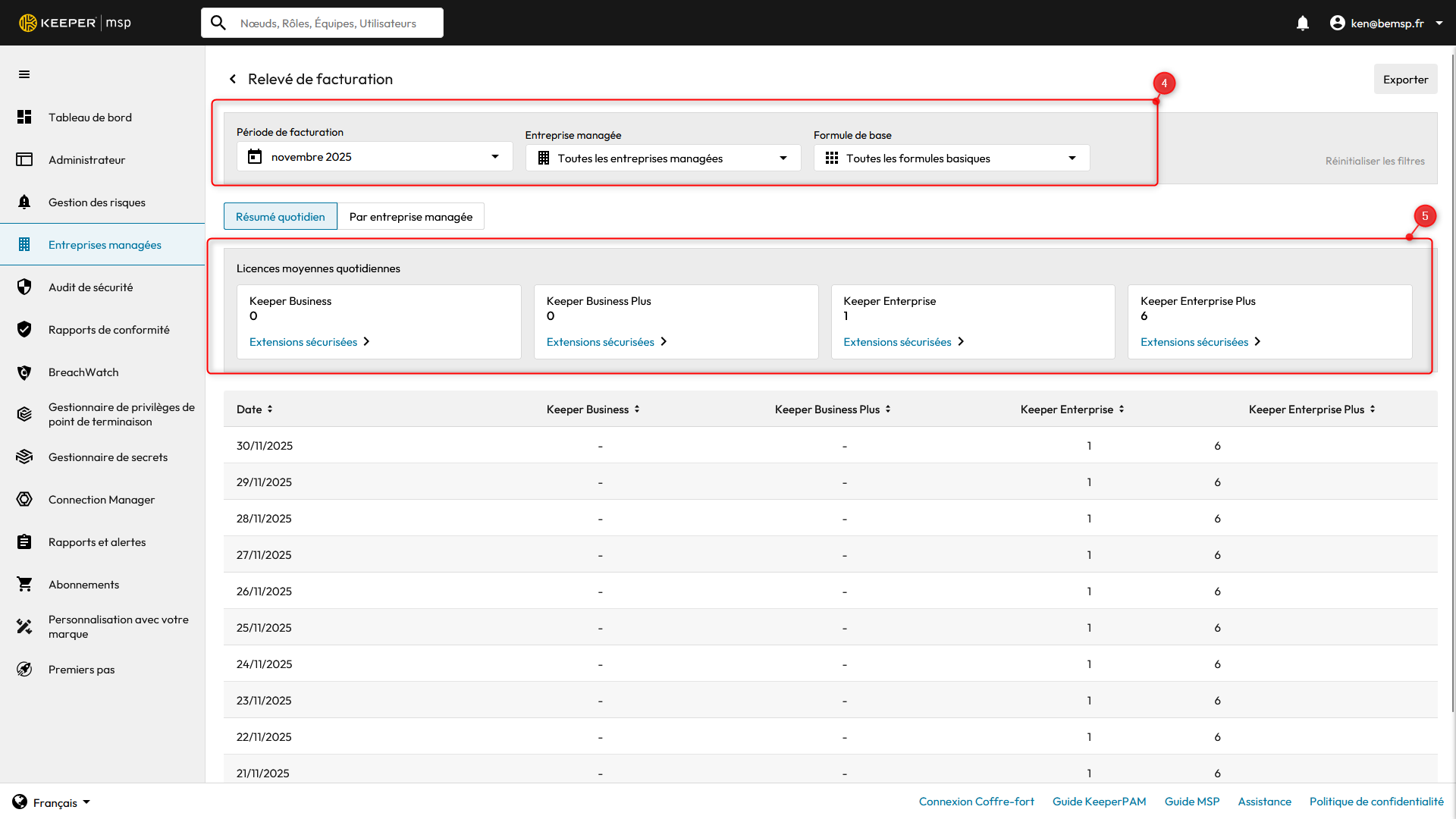Click the Gestionnaire de secrets icon
1456x819 pixels.
click(24, 457)
